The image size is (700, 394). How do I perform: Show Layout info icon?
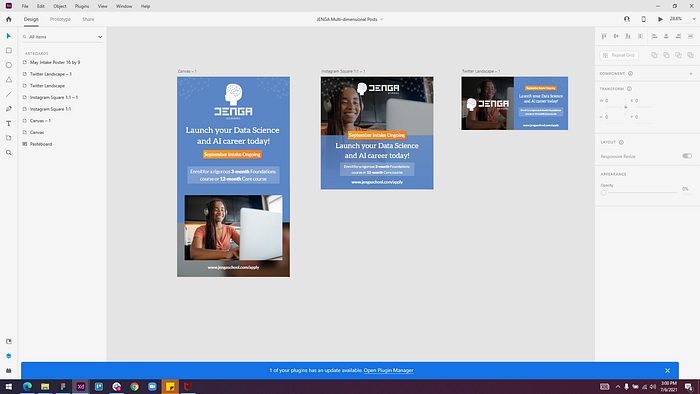(621, 142)
